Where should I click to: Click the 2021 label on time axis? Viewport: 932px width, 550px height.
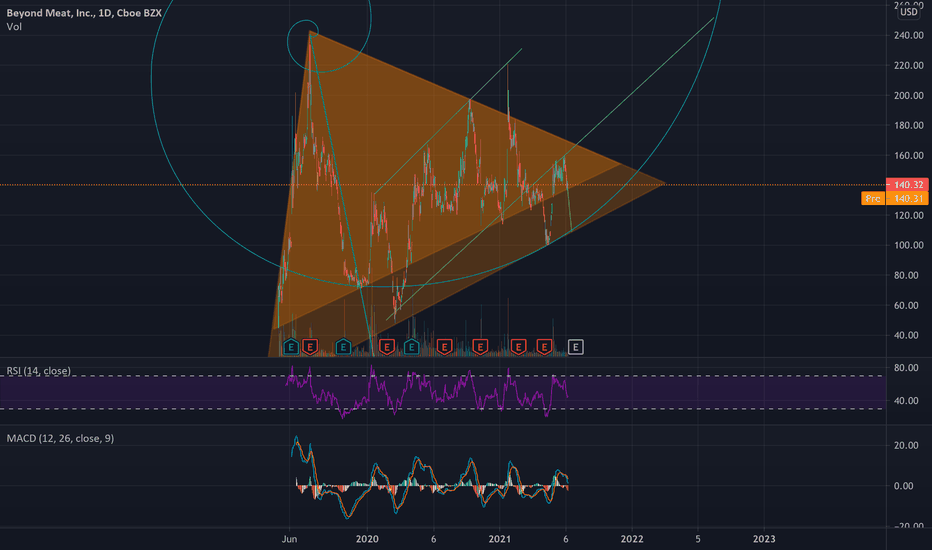click(499, 539)
